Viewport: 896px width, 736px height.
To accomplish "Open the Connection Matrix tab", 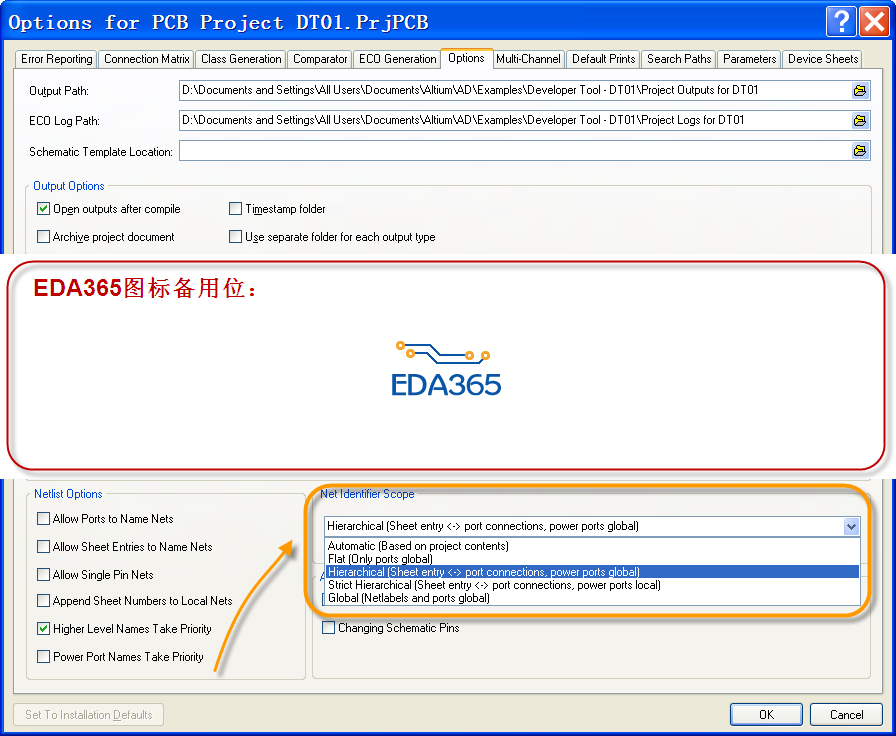I will pyautogui.click(x=146, y=59).
